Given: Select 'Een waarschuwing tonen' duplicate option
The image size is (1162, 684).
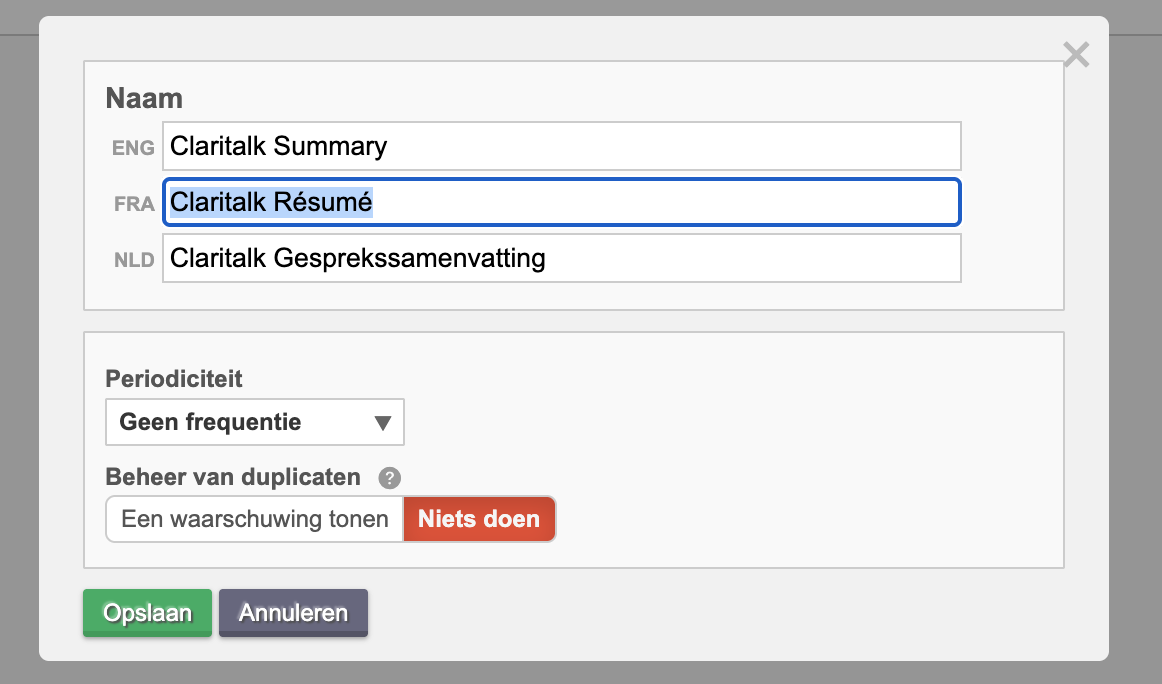Looking at the screenshot, I should coord(255,520).
